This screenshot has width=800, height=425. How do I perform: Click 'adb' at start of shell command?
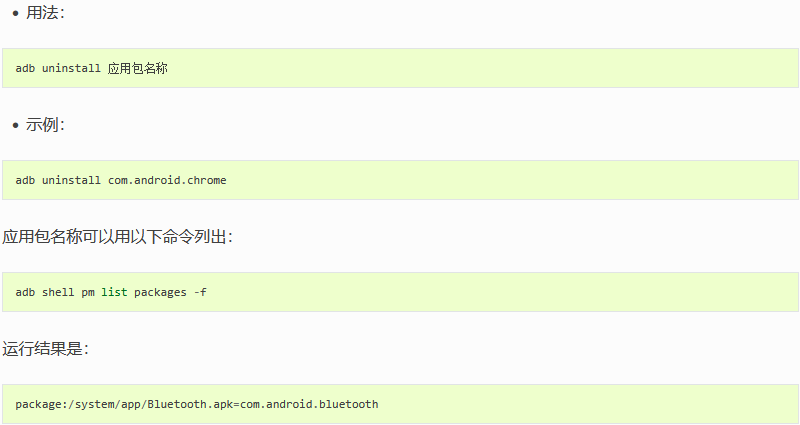[25, 292]
